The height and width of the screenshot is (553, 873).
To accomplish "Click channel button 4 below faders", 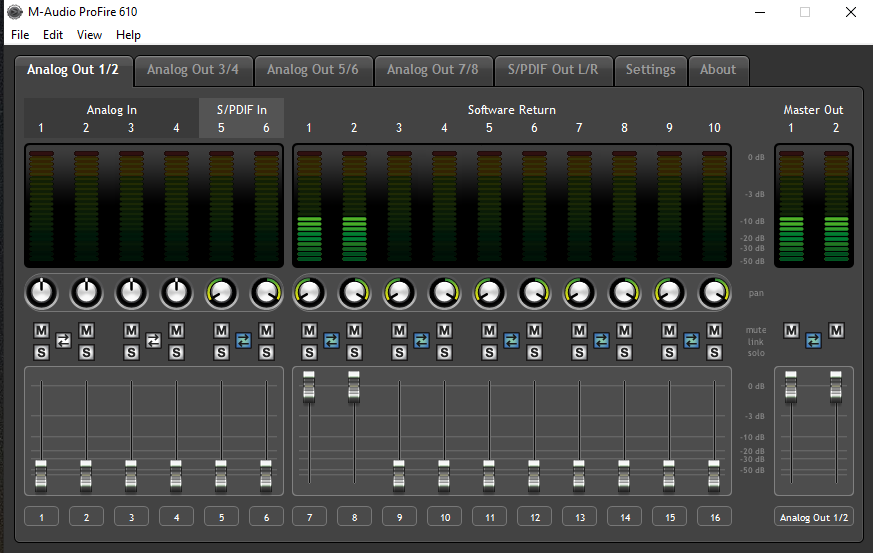I will coord(176,517).
